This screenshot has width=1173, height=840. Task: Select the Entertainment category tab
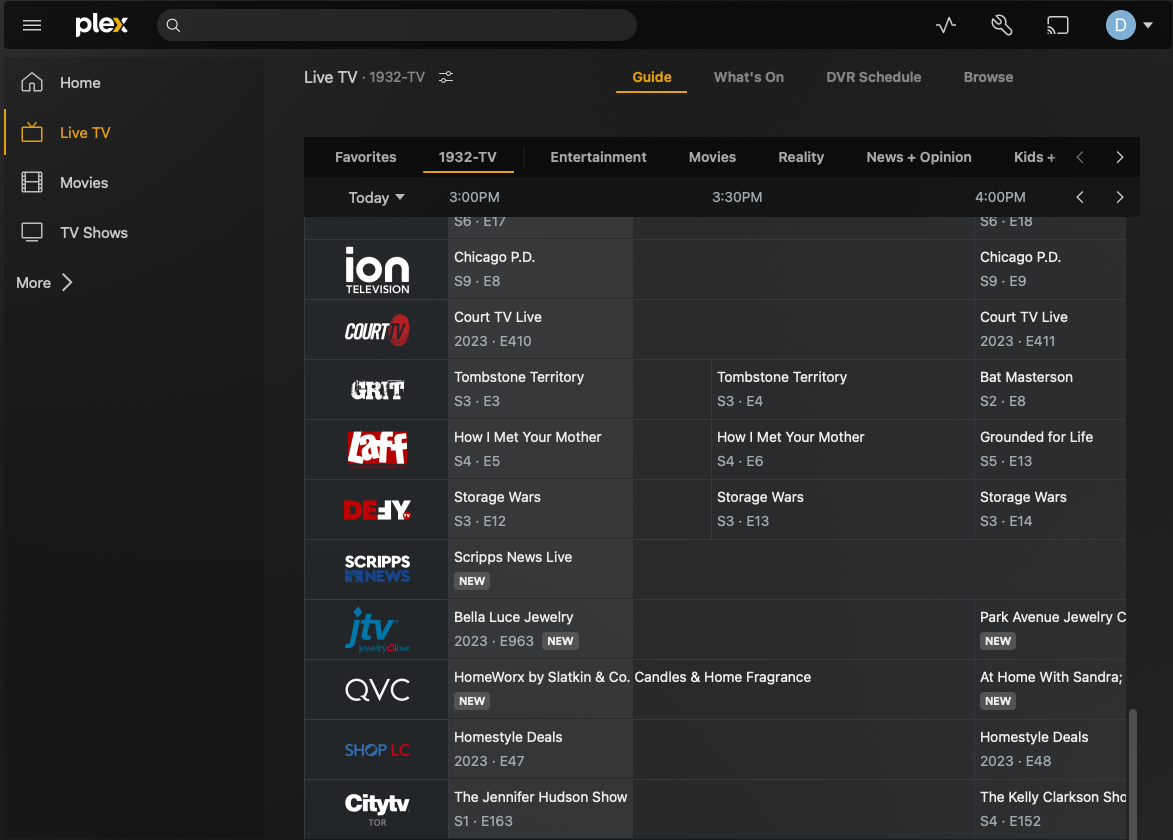pos(598,157)
